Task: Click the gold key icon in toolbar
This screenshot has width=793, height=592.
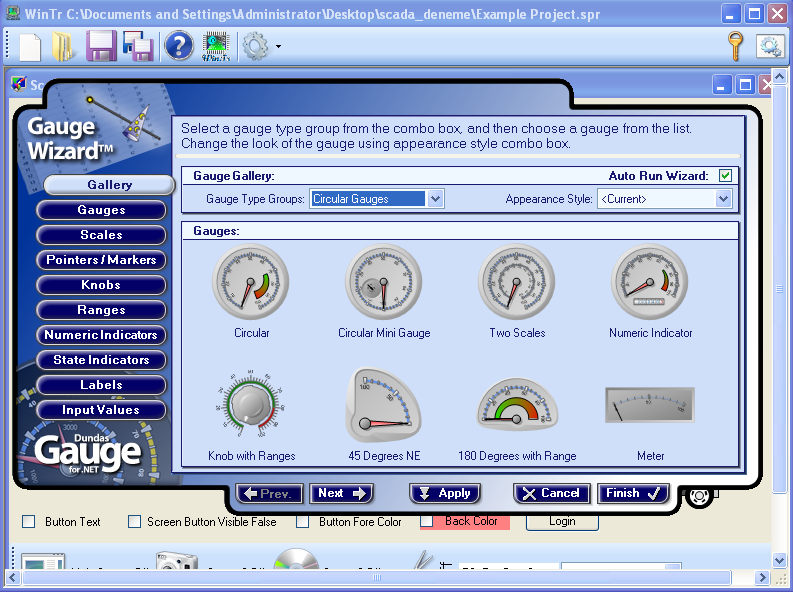Action: tap(735, 46)
